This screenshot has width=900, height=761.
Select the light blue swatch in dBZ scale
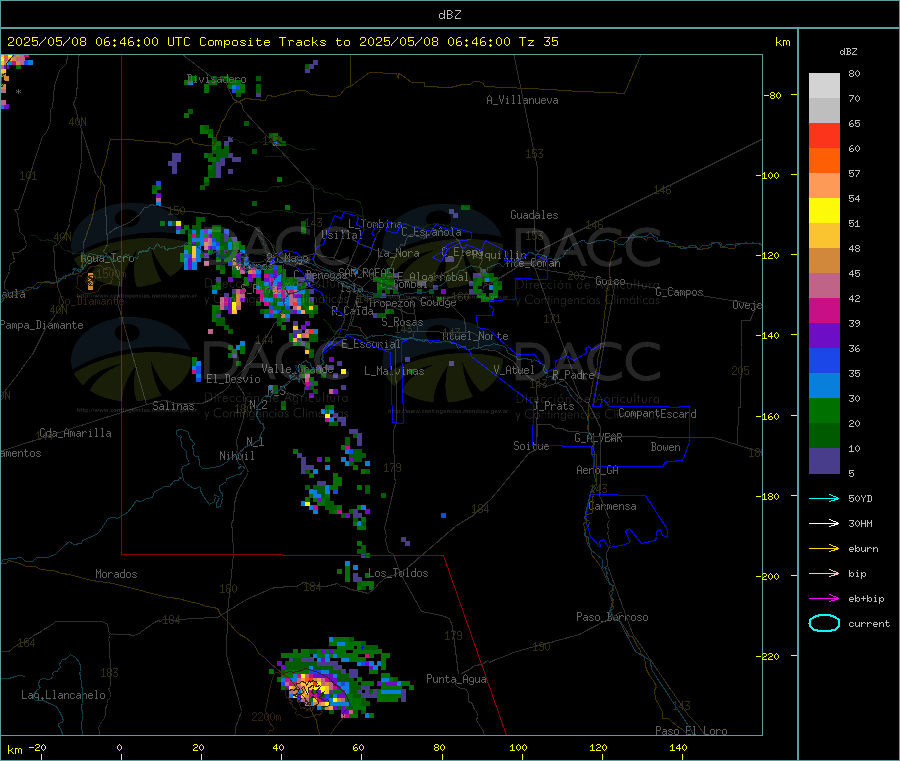824,386
